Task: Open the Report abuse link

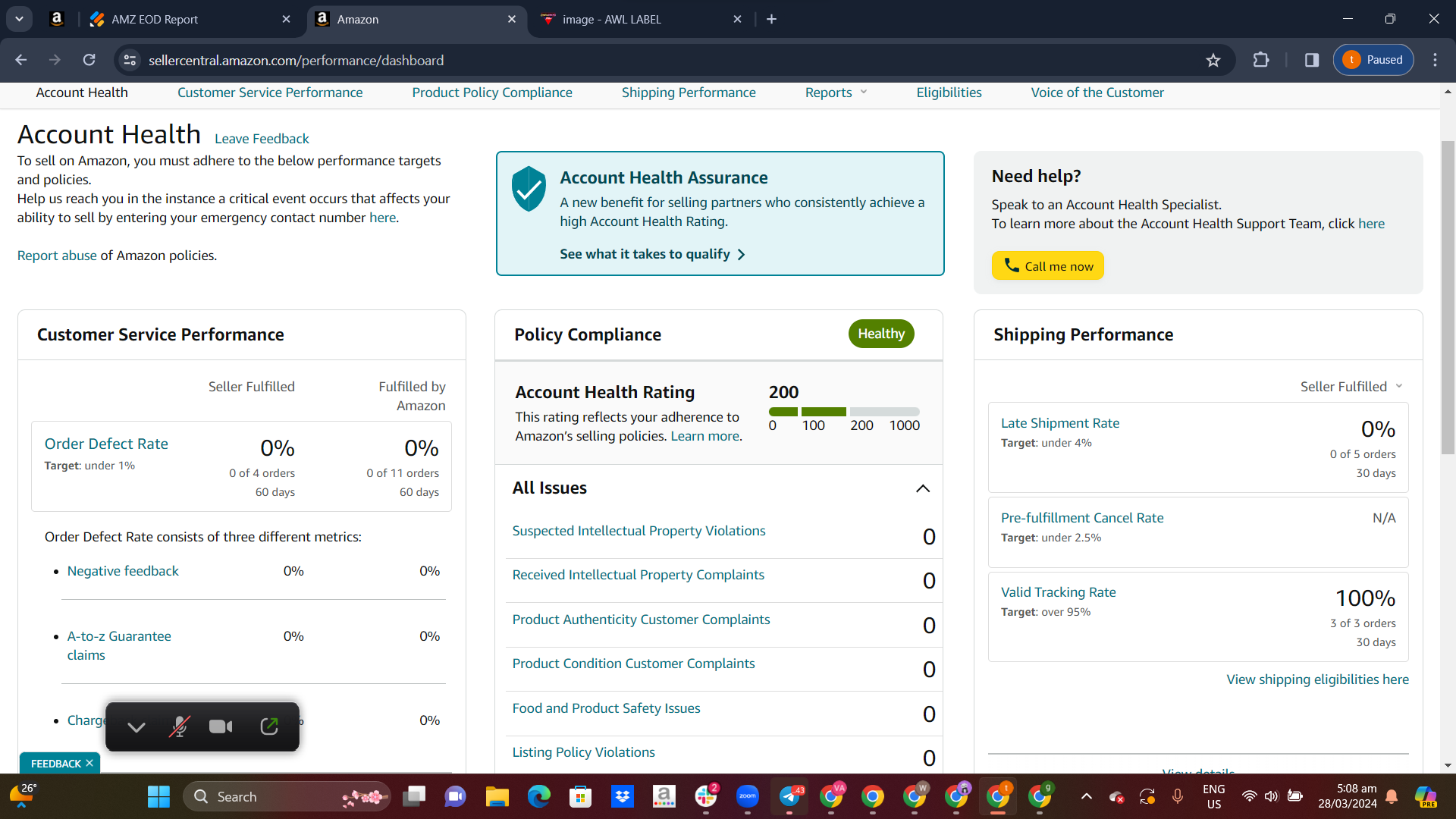Action: [57, 256]
